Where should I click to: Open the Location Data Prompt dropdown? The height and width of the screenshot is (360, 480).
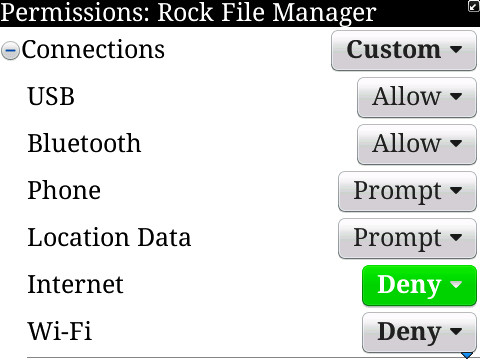pyautogui.click(x=407, y=238)
